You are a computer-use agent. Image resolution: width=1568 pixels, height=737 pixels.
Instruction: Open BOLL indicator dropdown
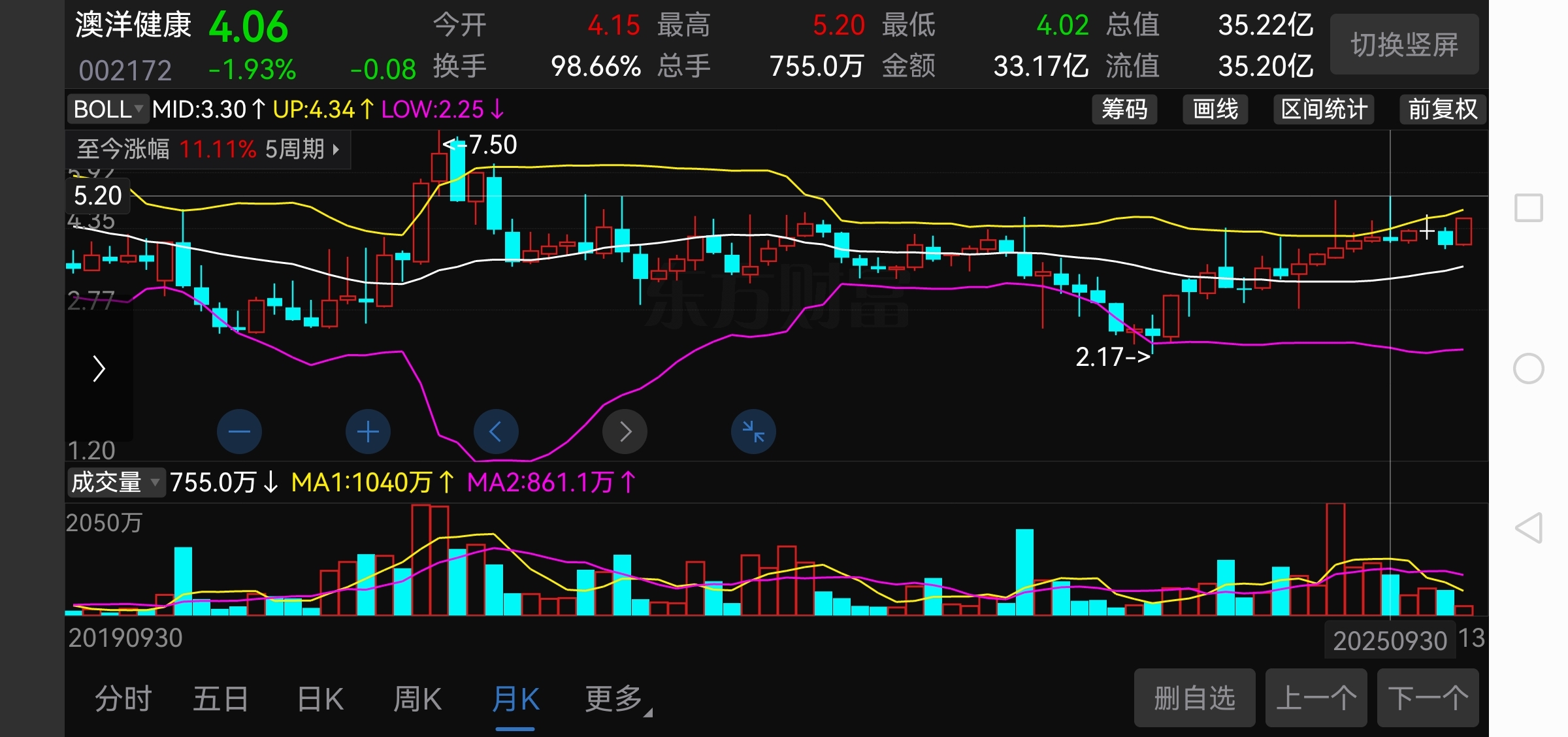pyautogui.click(x=108, y=109)
